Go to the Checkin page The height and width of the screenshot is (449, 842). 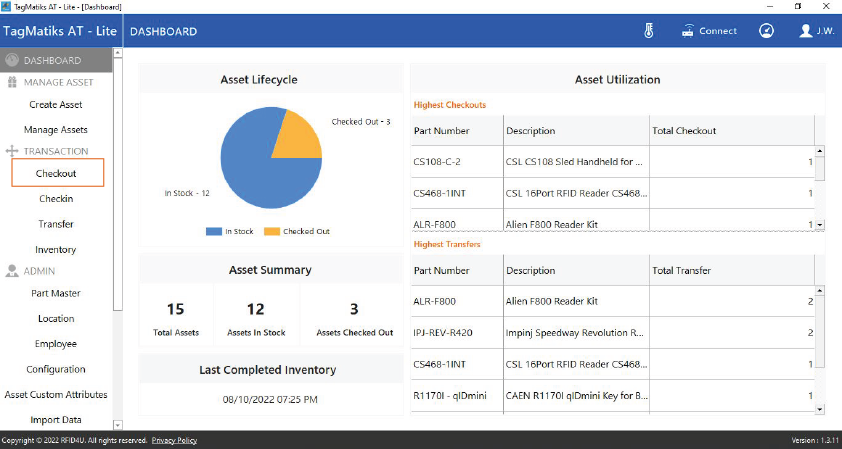56,199
